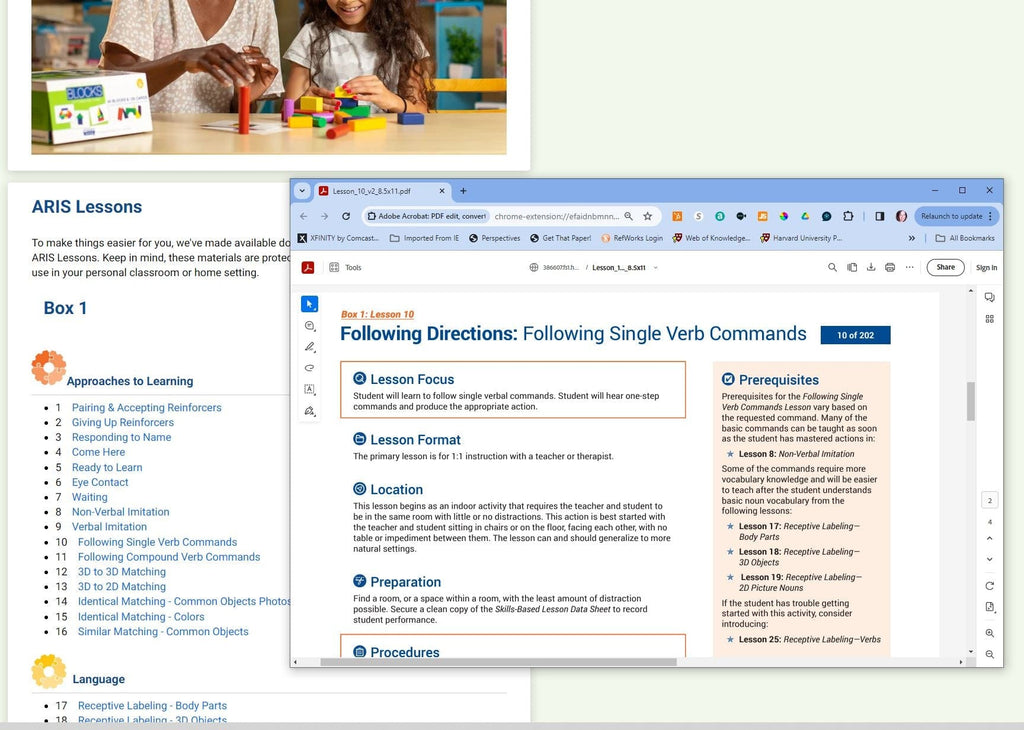Click the page number input field
Image resolution: width=1024 pixels, height=730 pixels.
(x=990, y=499)
